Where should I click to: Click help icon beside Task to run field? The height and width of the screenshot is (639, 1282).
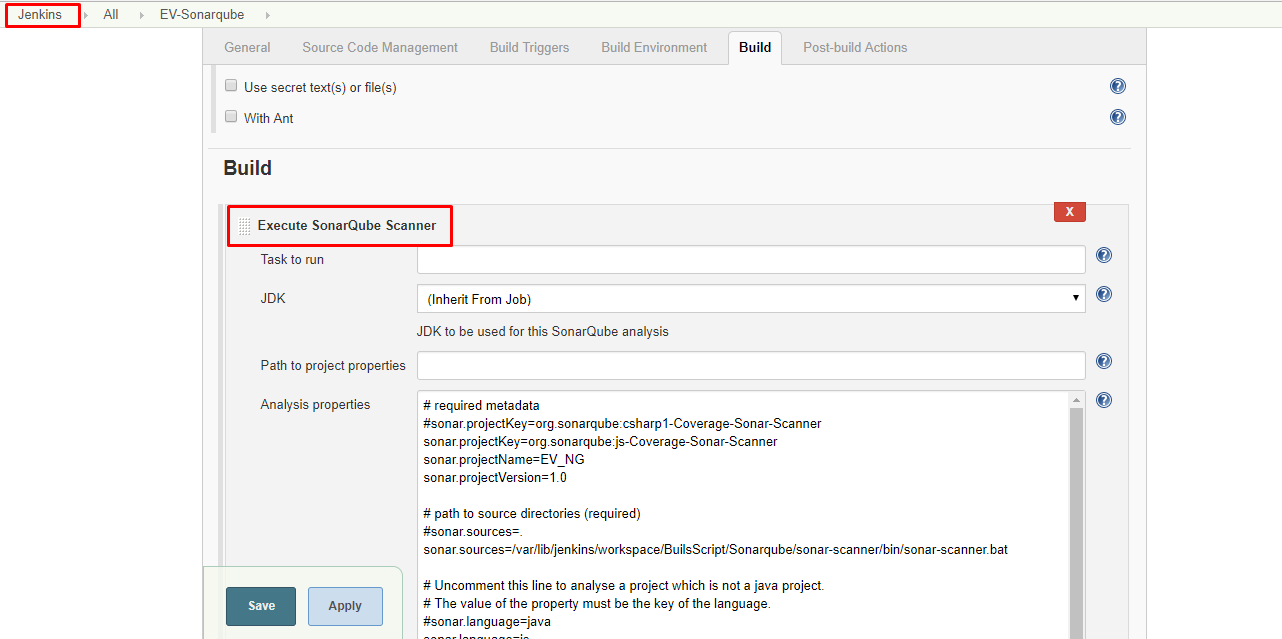1104,255
